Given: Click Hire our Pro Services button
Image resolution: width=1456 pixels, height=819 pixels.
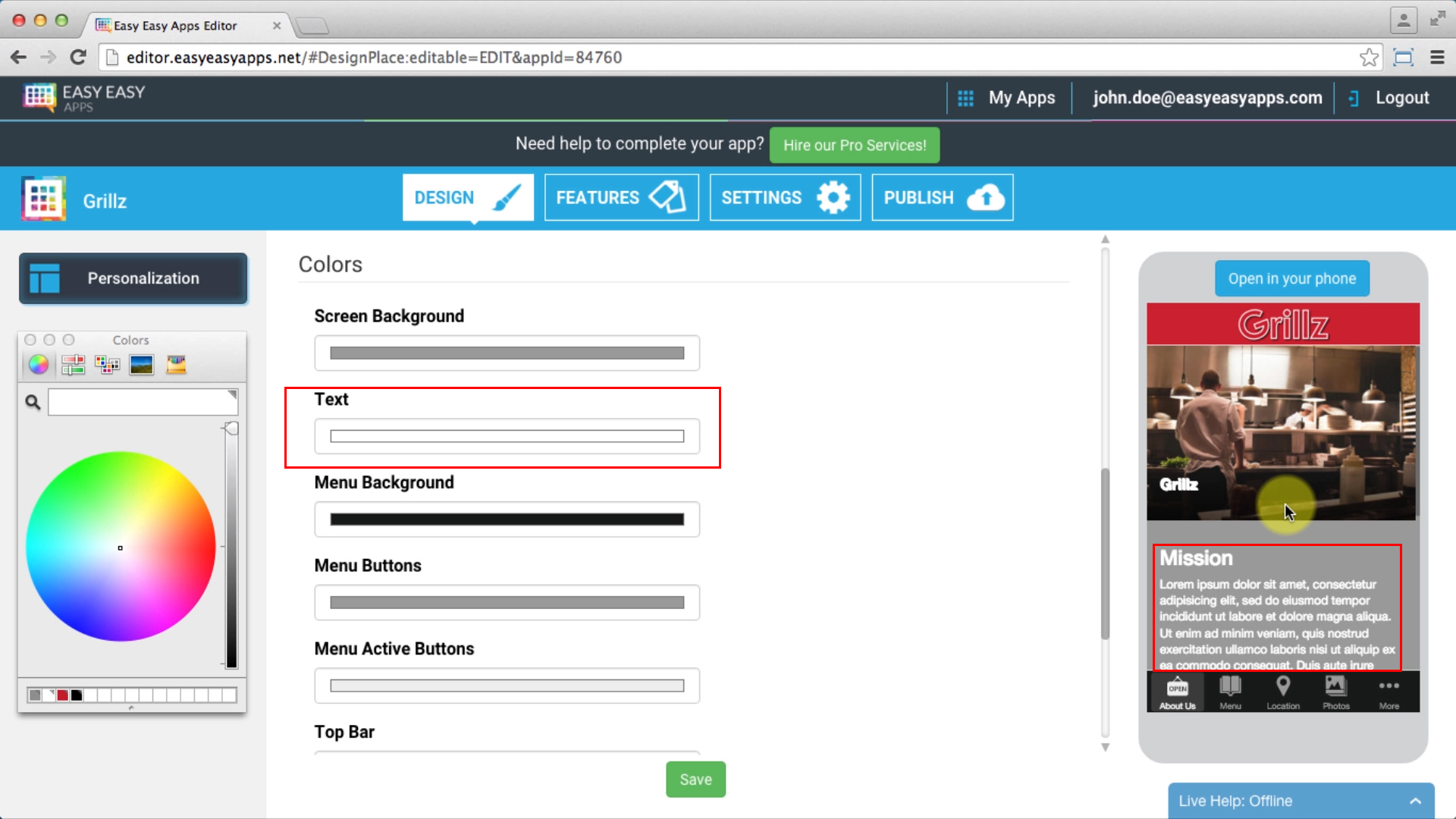Looking at the screenshot, I should coord(854,145).
